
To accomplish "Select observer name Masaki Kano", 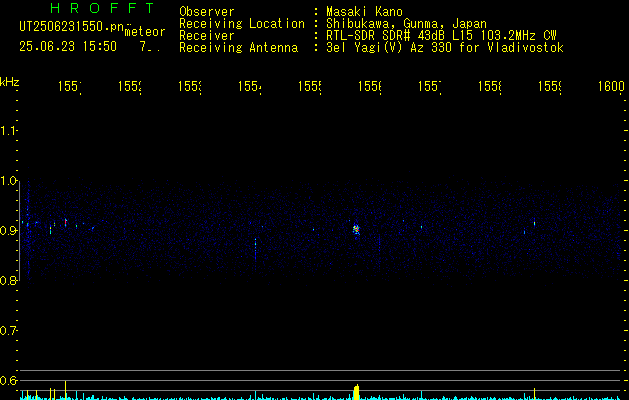I will 364,12.
